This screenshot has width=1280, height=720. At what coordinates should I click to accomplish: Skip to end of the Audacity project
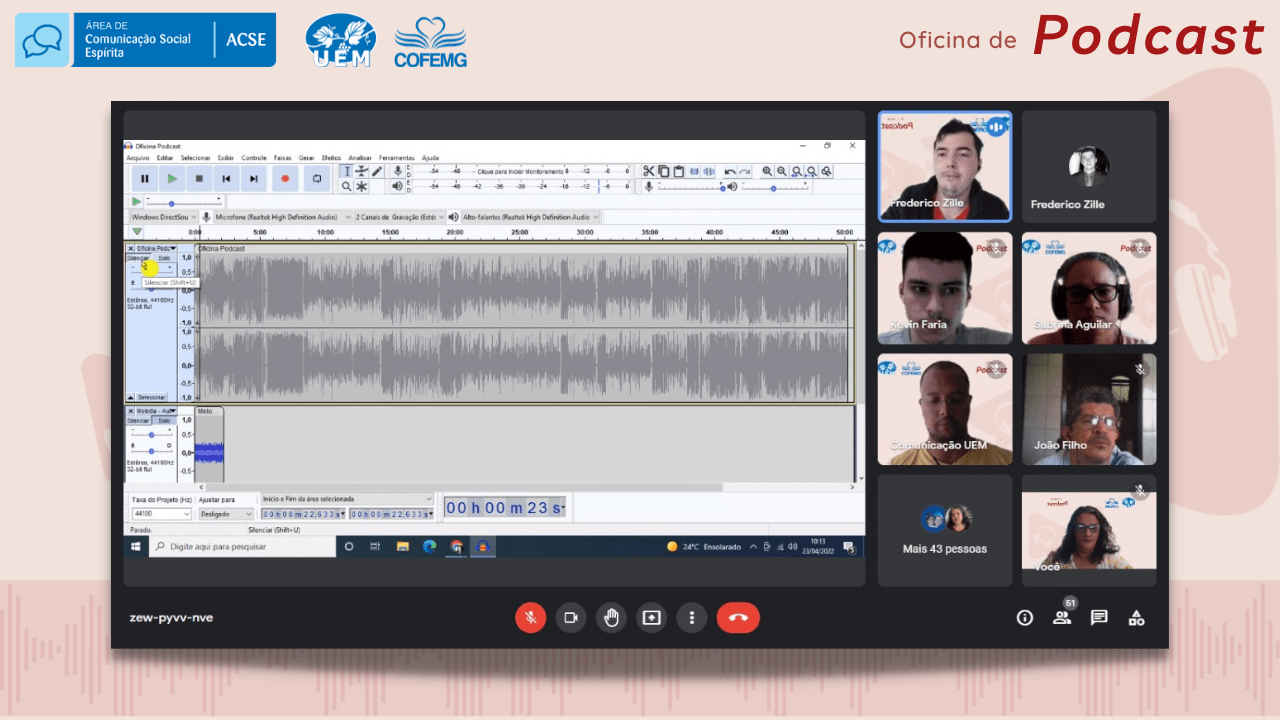pyautogui.click(x=254, y=178)
